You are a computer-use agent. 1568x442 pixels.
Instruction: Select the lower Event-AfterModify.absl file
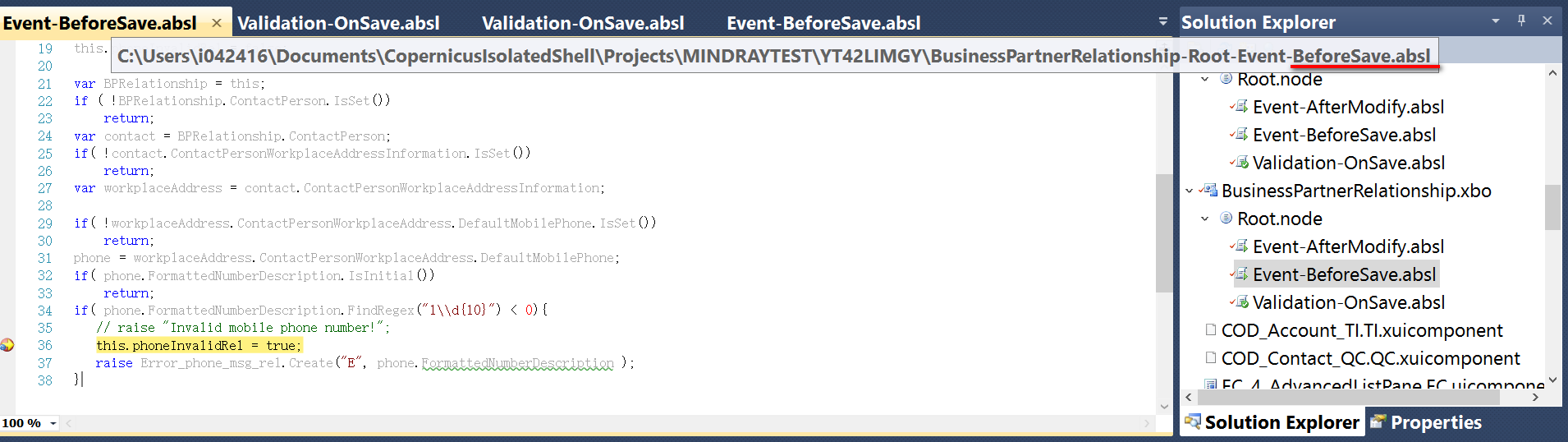point(1348,246)
